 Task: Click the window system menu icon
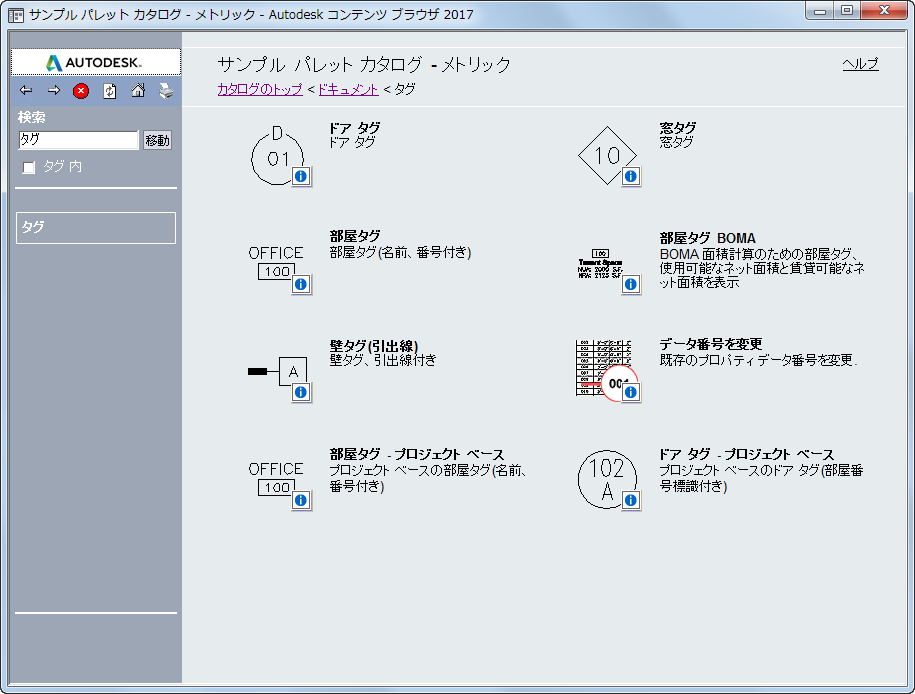pyautogui.click(x=16, y=15)
